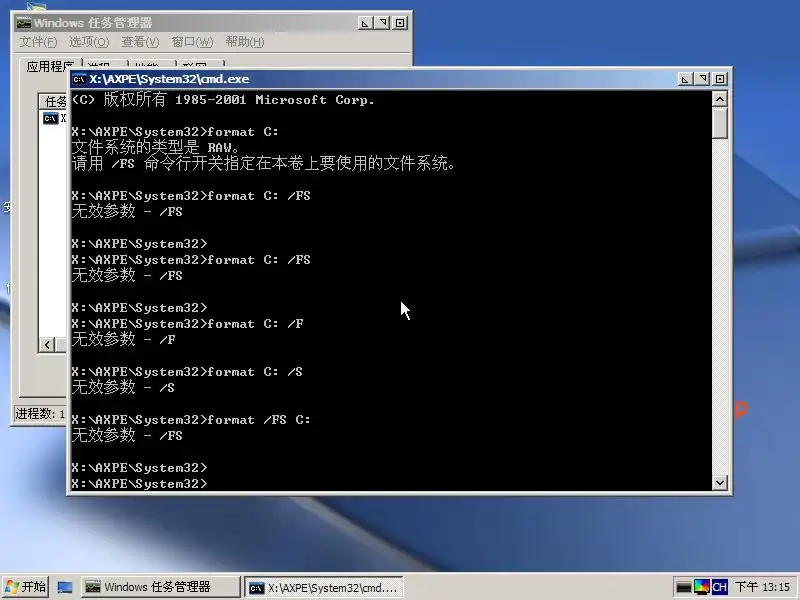Open the 选项(O) menu in Task Manager
800x600 pixels.
click(89, 42)
